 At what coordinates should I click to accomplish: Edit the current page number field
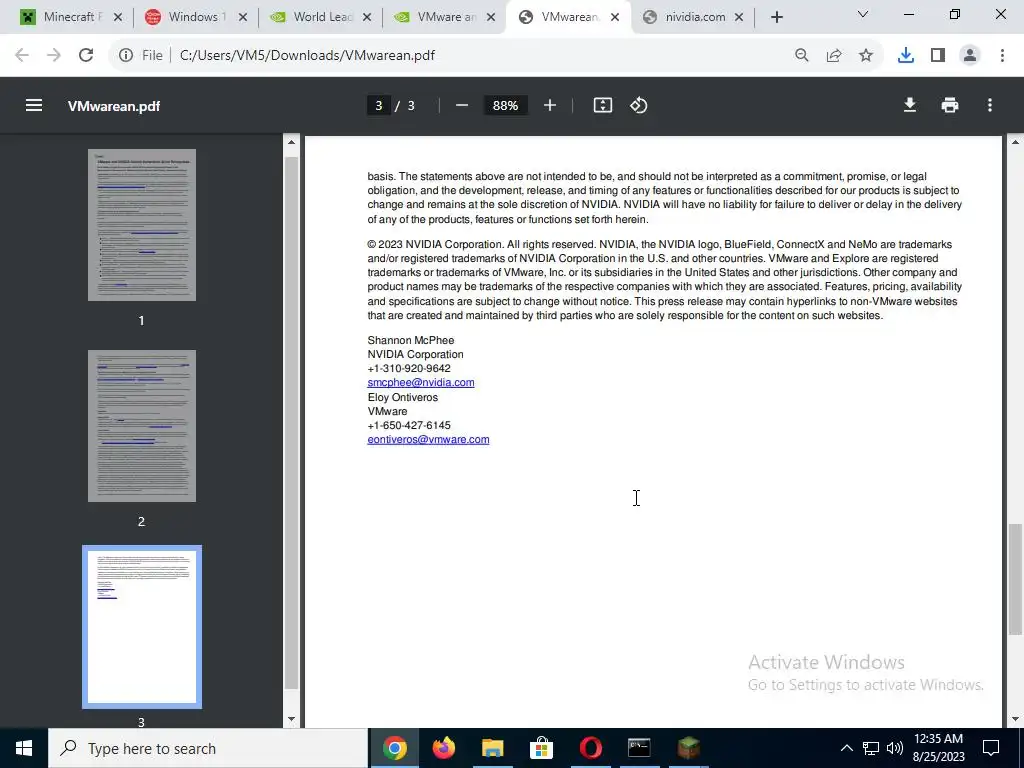tap(379, 105)
